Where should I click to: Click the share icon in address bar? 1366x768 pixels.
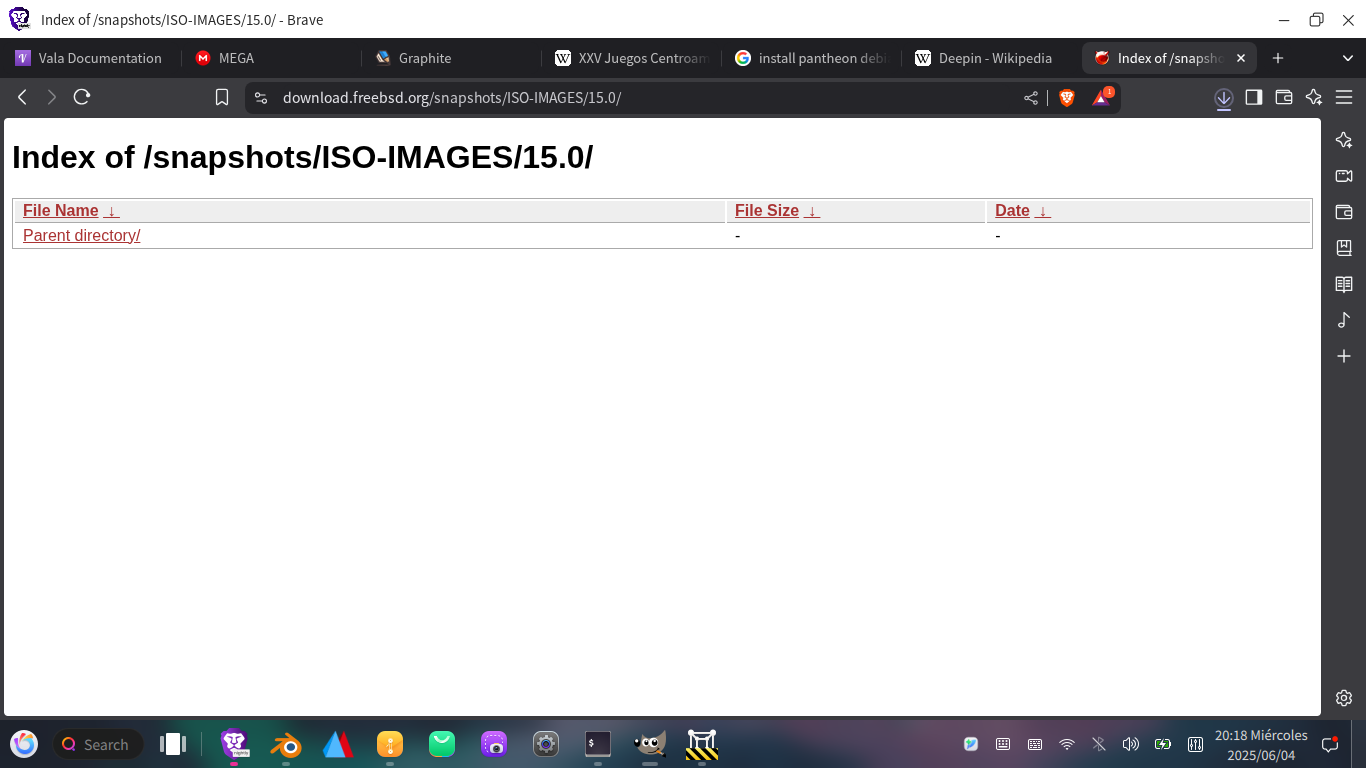1031,97
